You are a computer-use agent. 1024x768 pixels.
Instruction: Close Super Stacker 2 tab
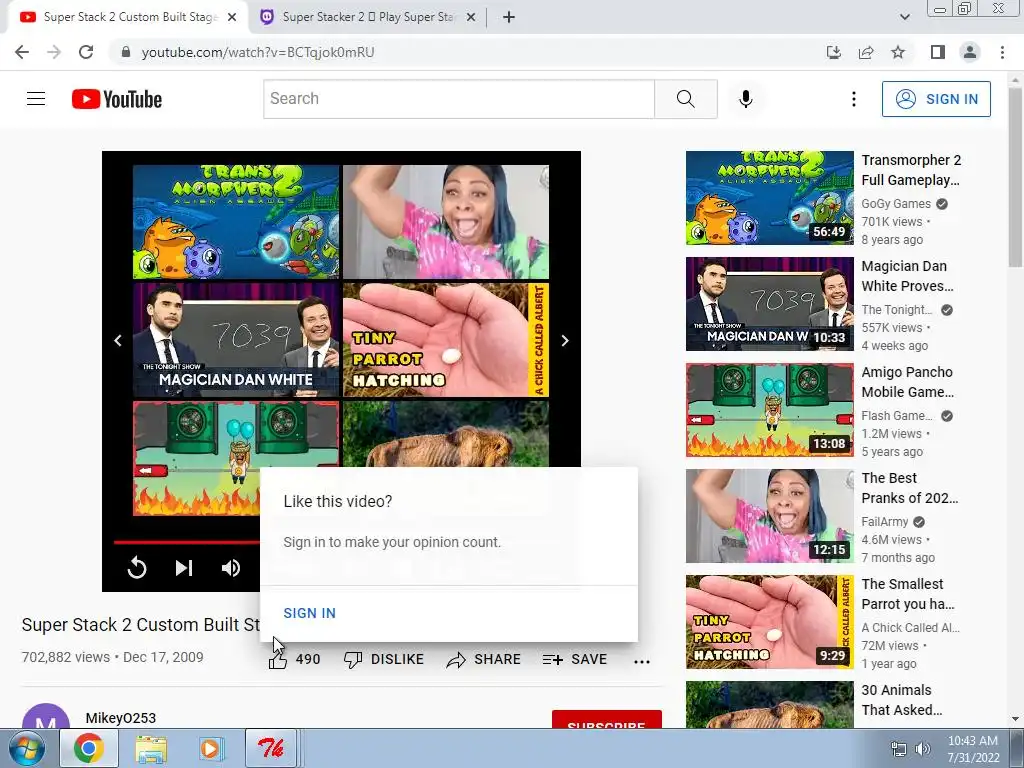pos(471,18)
